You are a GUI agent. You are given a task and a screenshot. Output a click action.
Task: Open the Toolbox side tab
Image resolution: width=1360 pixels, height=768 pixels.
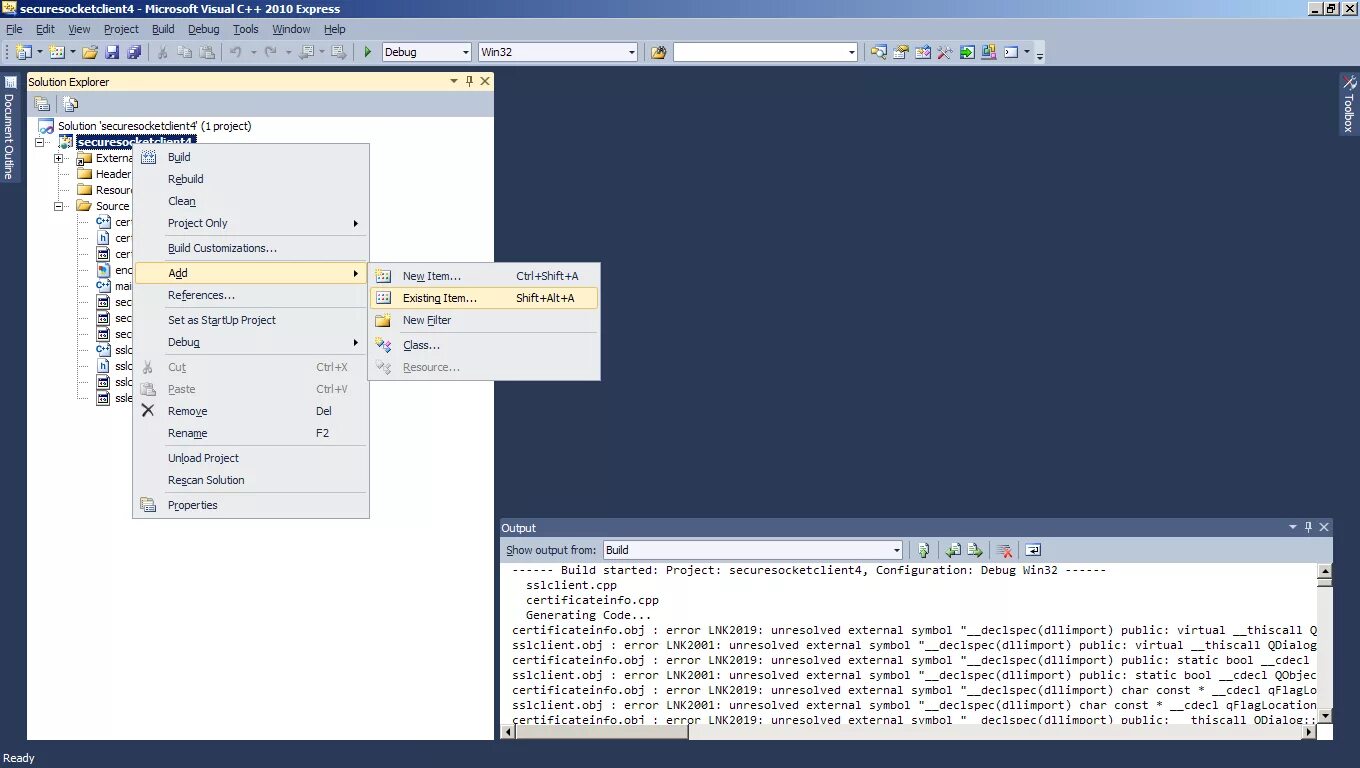1349,103
